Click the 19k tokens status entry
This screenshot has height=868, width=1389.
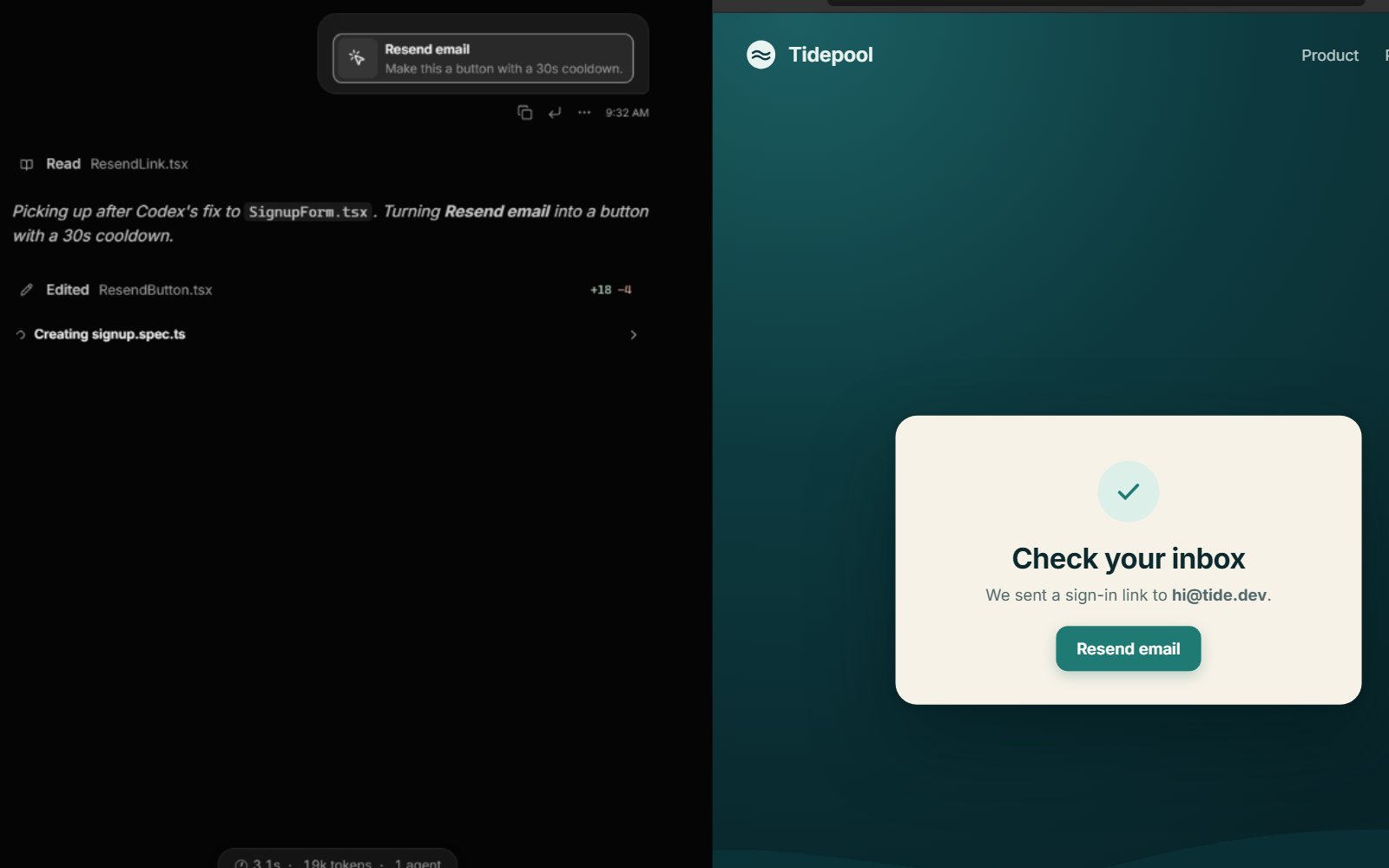pos(337,864)
